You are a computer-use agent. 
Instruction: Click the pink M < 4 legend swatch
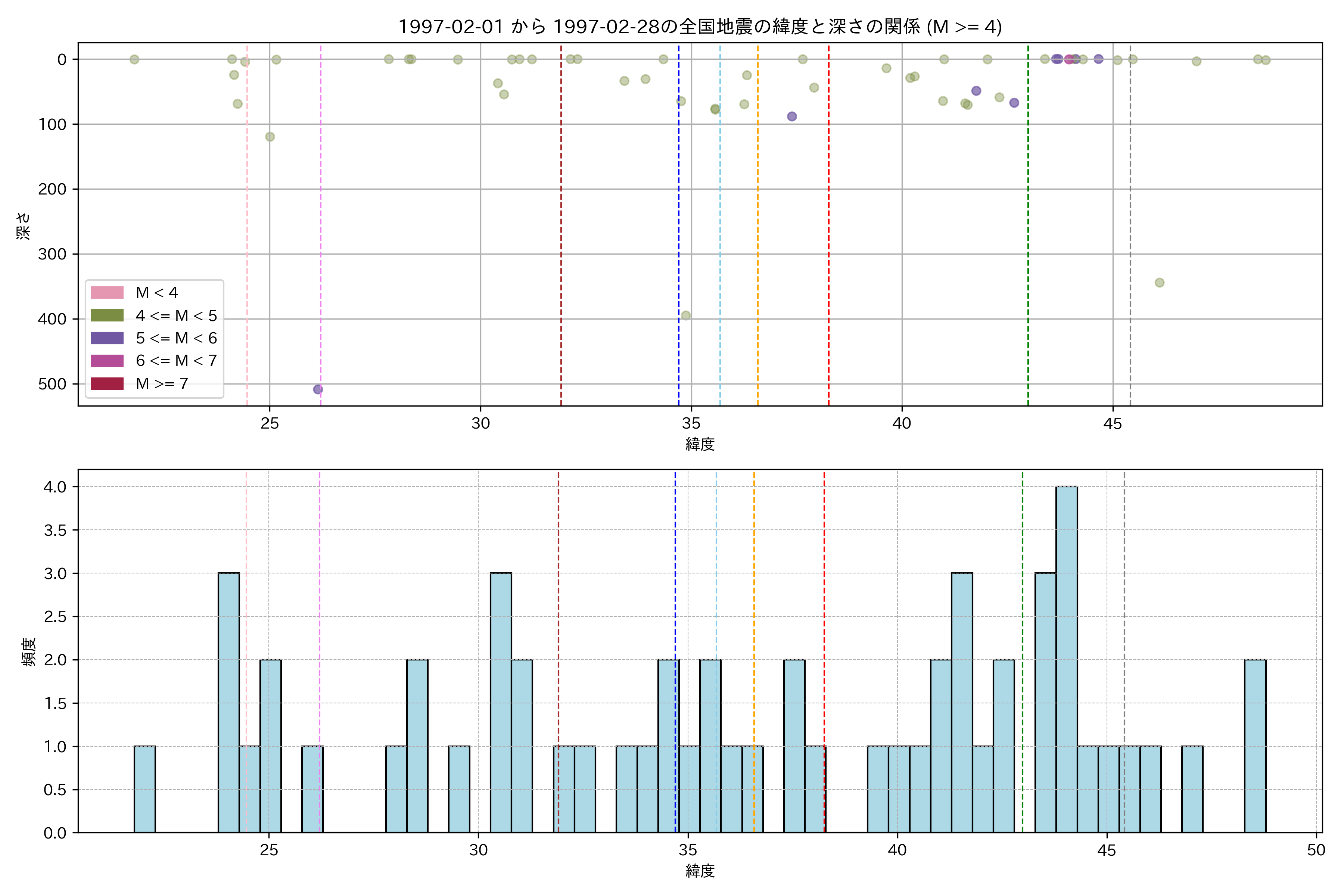pyautogui.click(x=107, y=293)
